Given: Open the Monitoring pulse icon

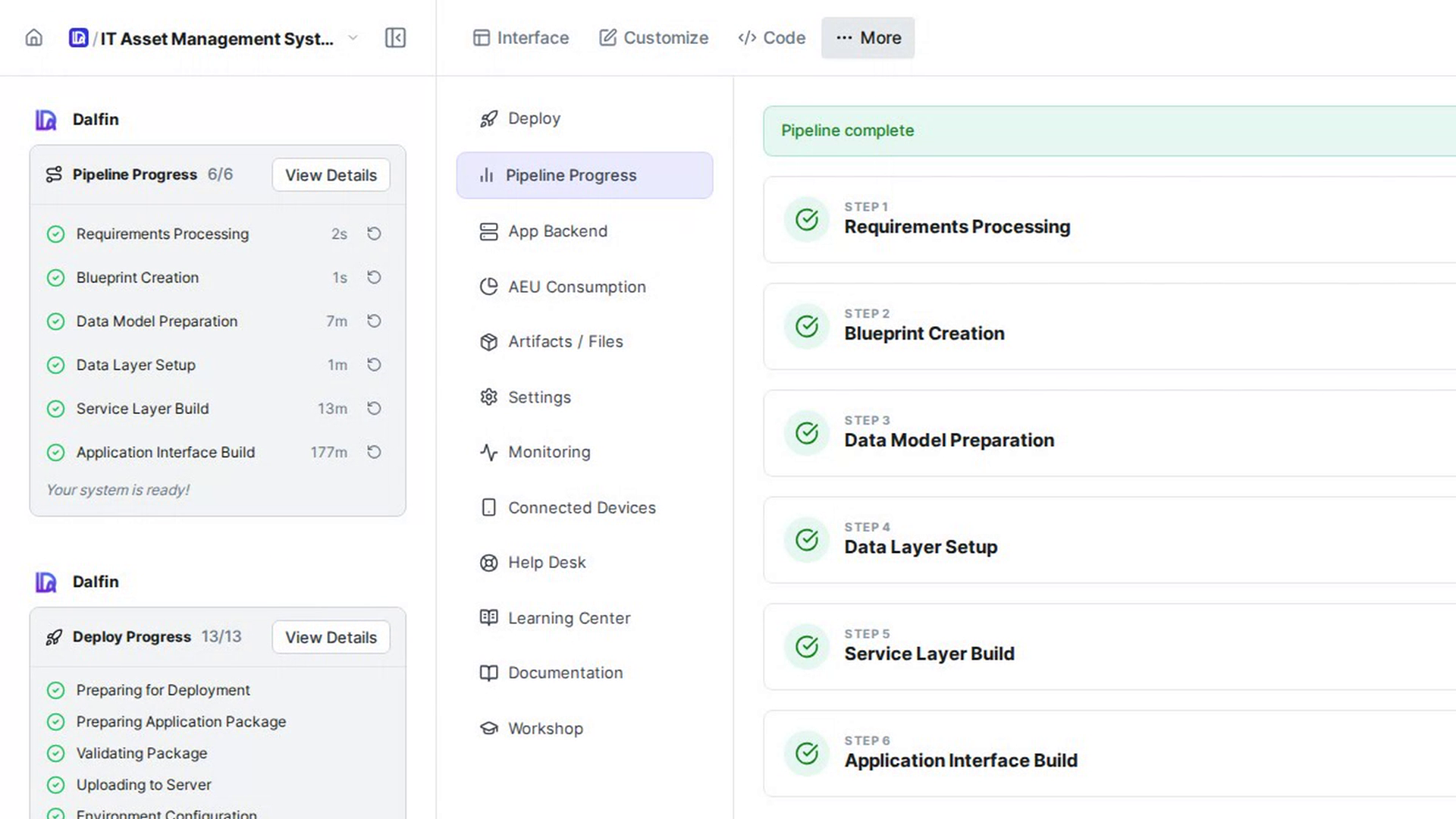Looking at the screenshot, I should 489,452.
